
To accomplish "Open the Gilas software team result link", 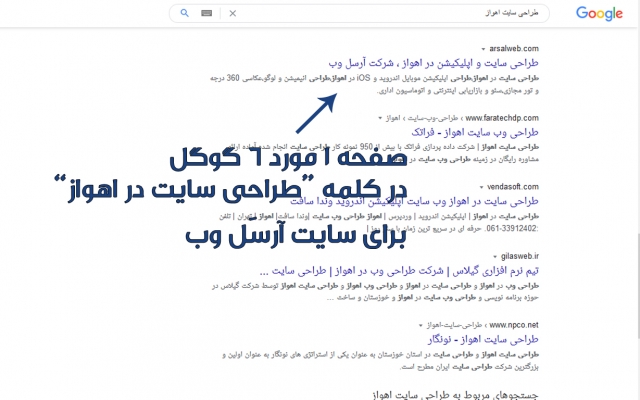I will pos(399,271).
